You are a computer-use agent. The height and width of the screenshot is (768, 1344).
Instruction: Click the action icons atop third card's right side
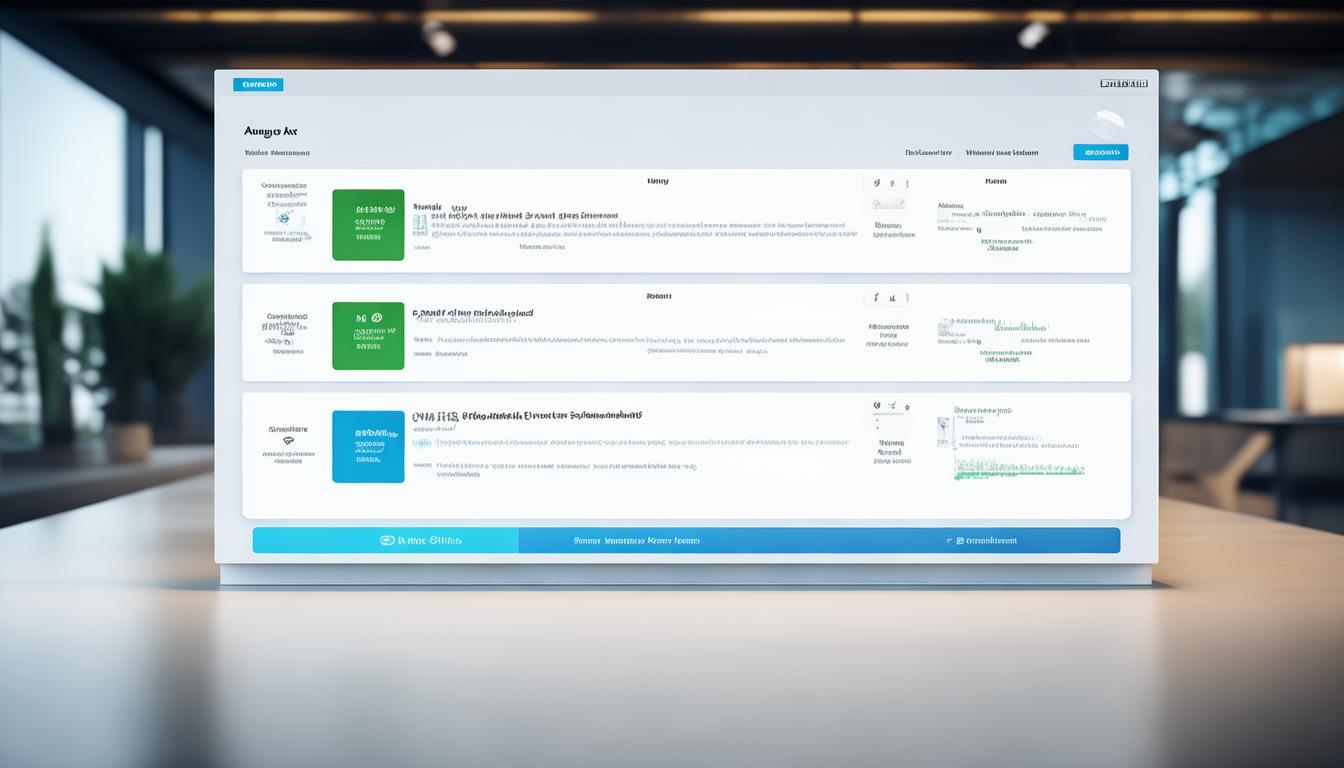(x=891, y=407)
